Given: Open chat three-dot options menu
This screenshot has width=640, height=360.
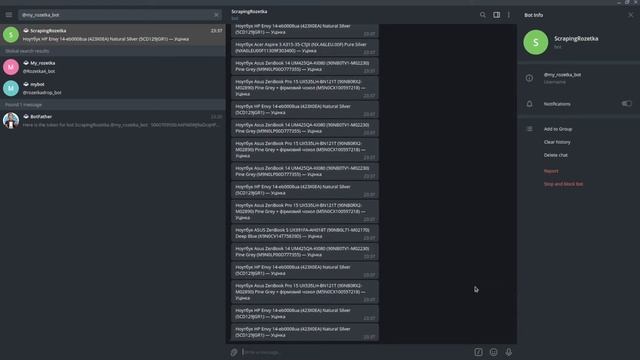Looking at the screenshot, I should tap(509, 15).
